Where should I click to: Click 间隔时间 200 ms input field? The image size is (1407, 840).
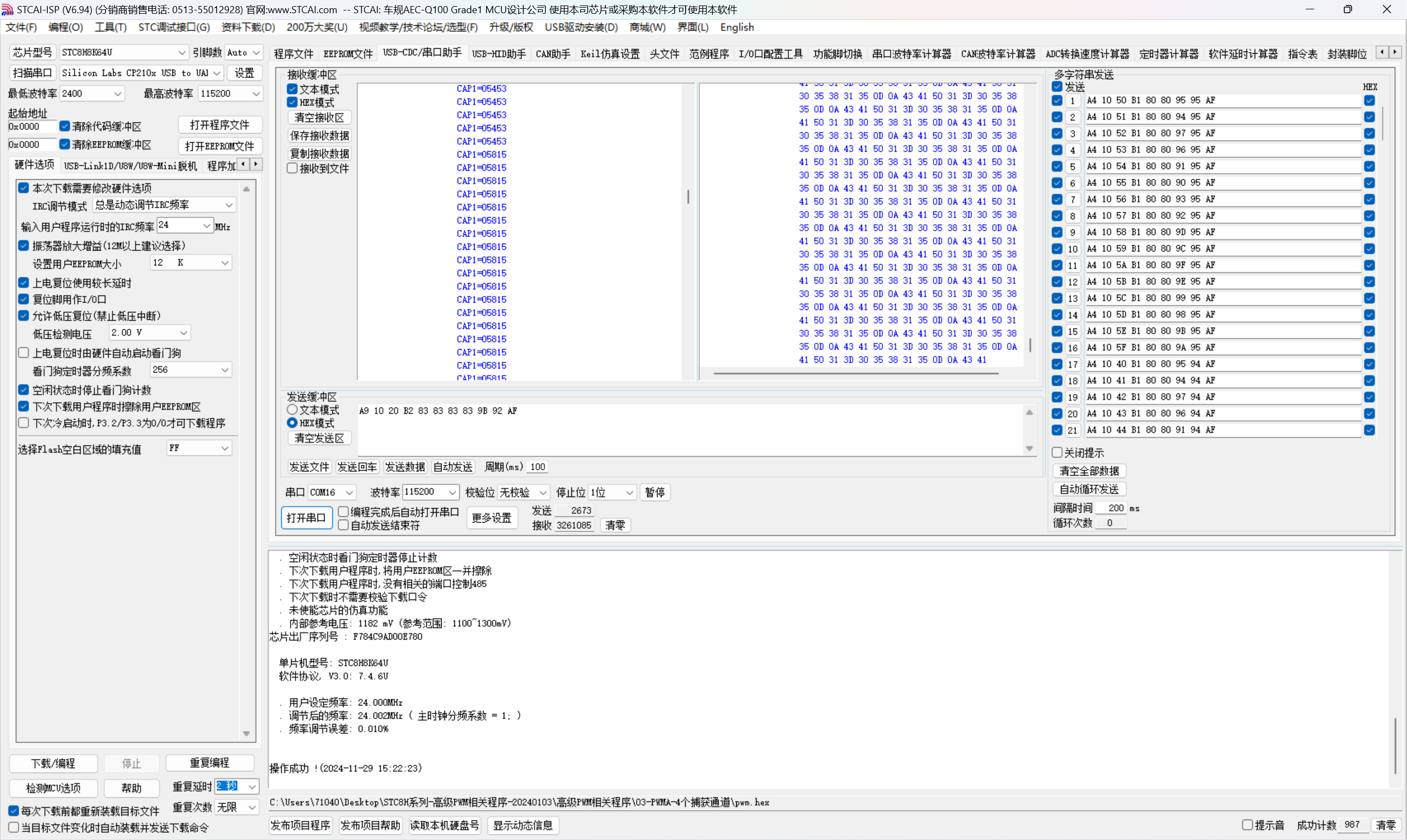[1111, 508]
